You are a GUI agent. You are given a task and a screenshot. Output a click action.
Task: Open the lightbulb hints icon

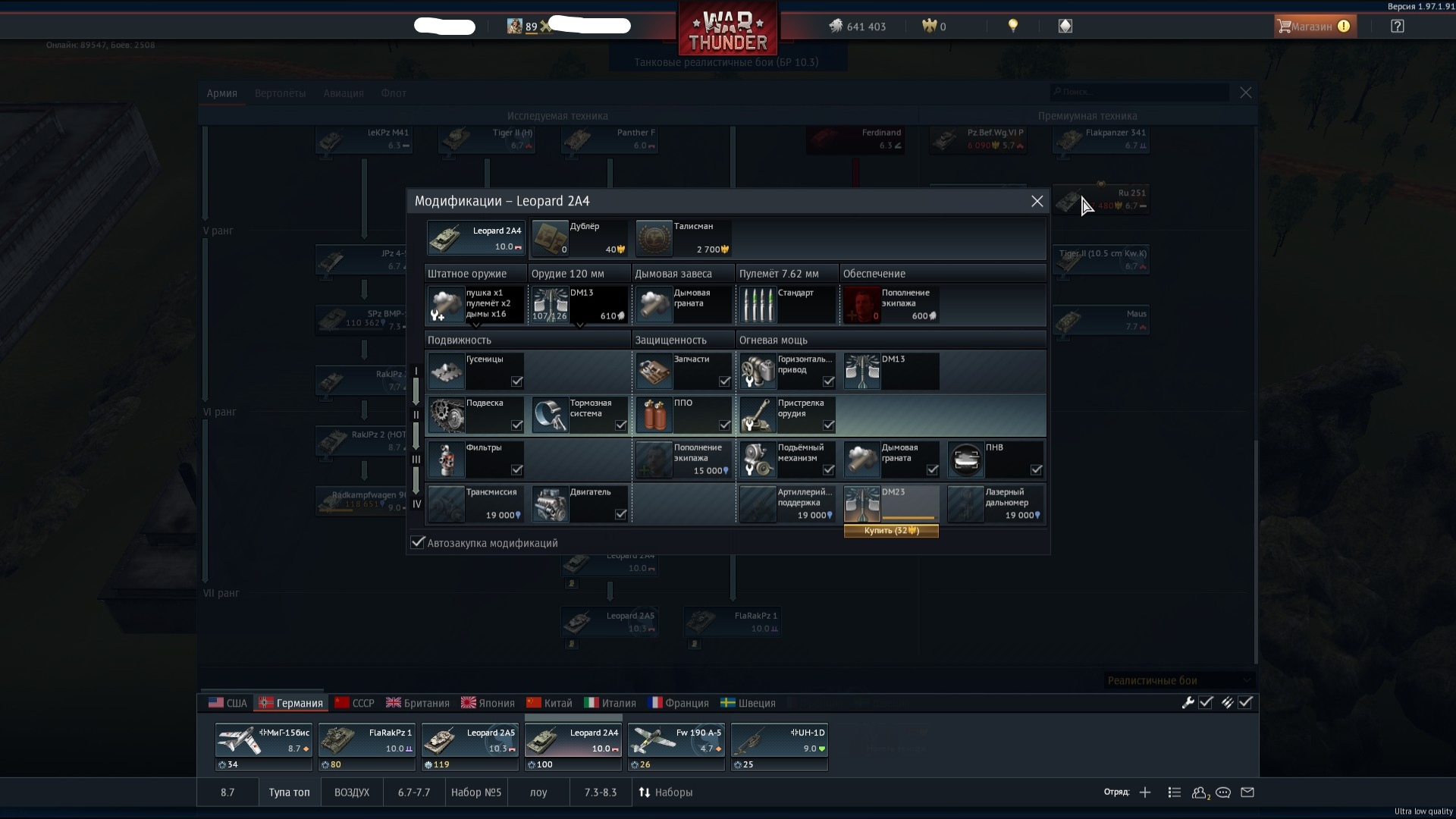pyautogui.click(x=1012, y=26)
